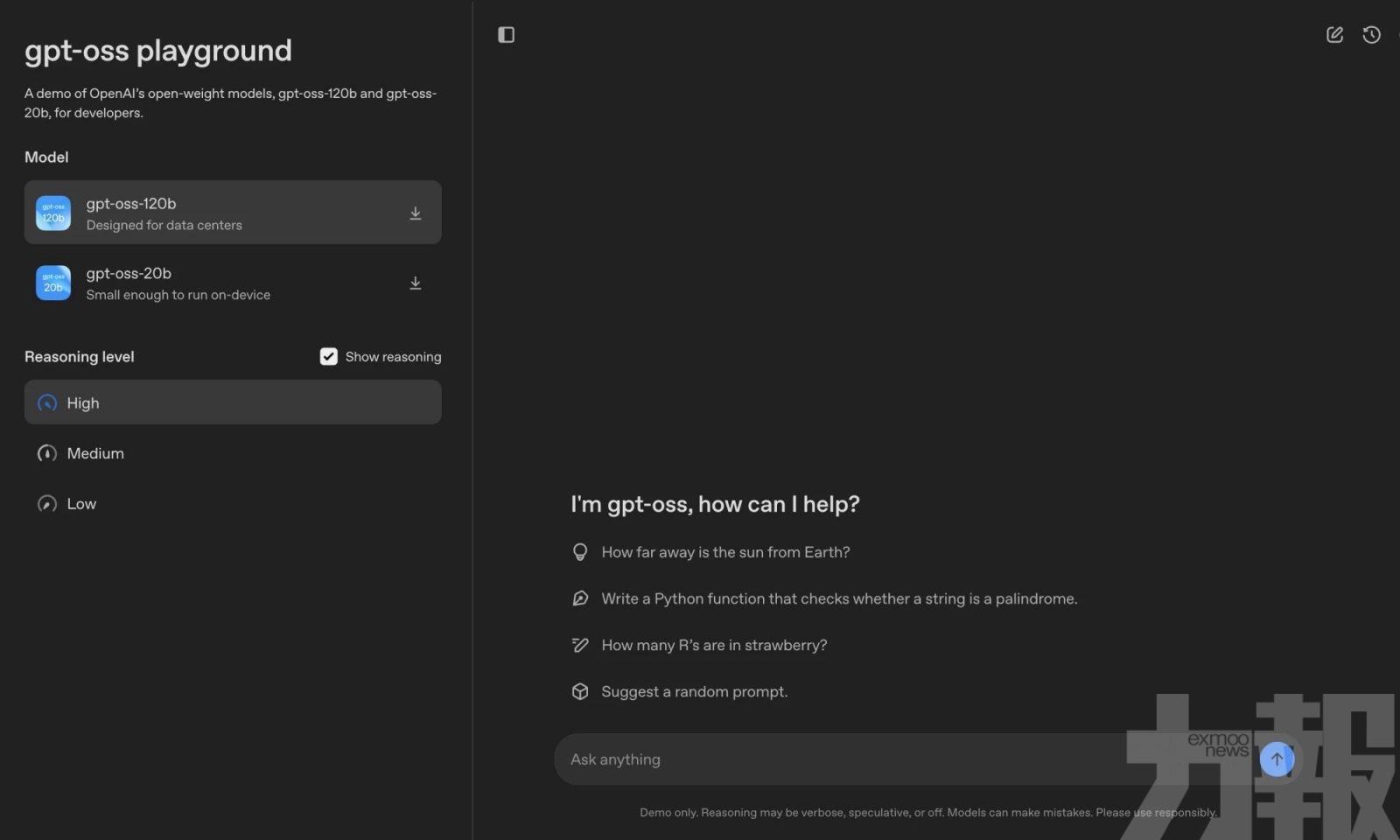Click the cube icon beside random prompt
Image resolution: width=1400 pixels, height=840 pixels.
point(580,691)
